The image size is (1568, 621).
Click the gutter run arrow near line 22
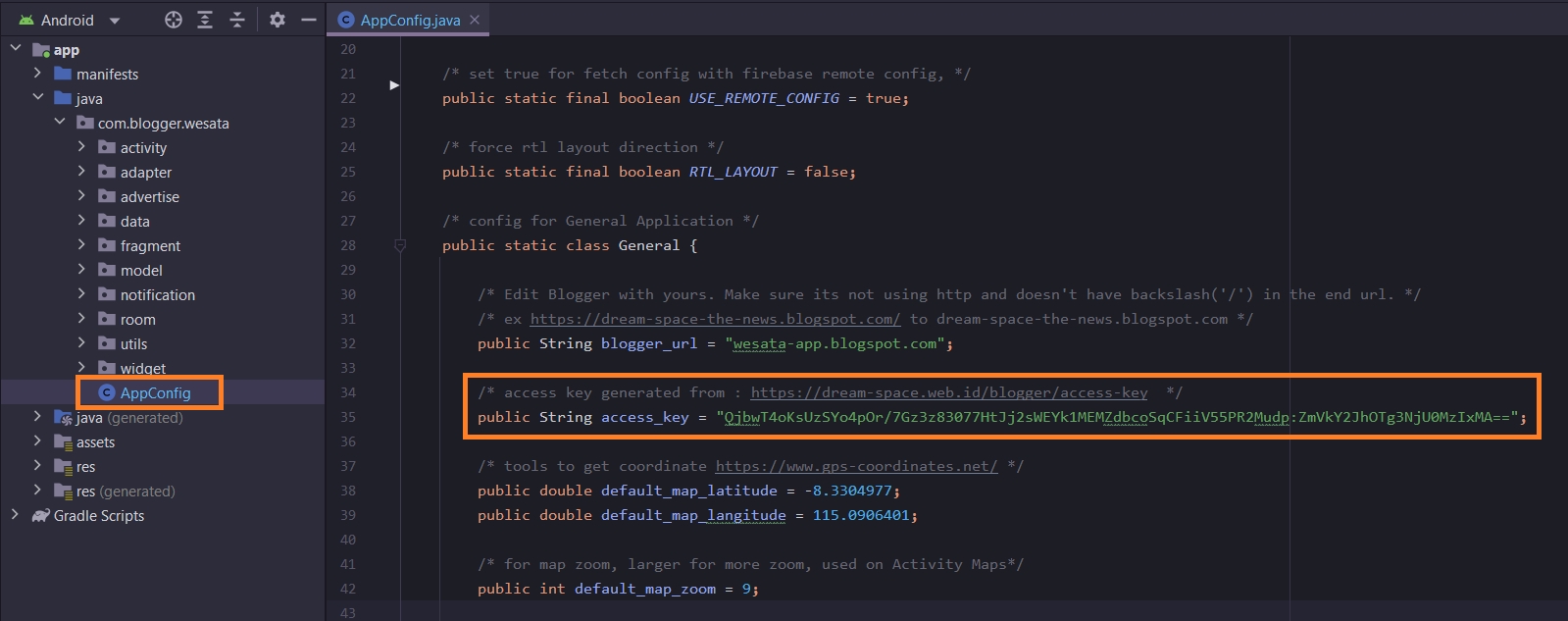tap(394, 85)
